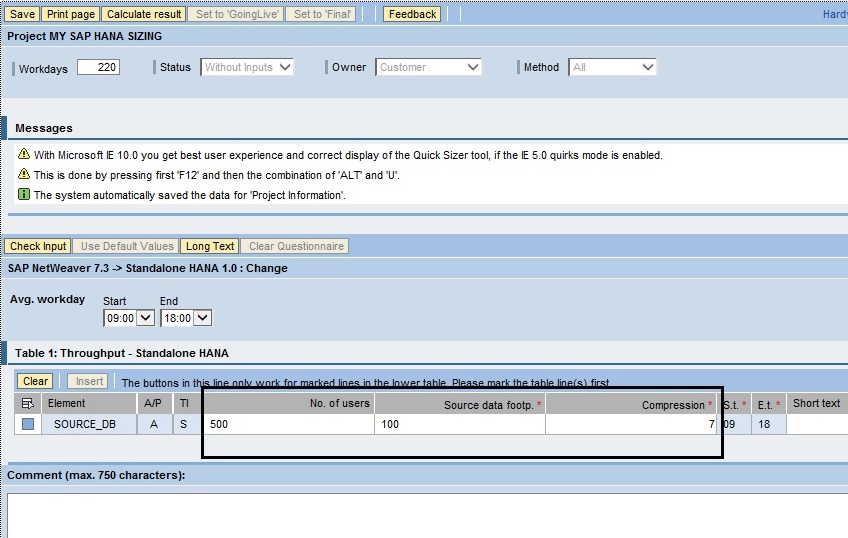The height and width of the screenshot is (538, 848).
Task: Click the E.t. cell showing 18
Action: pyautogui.click(x=768, y=424)
